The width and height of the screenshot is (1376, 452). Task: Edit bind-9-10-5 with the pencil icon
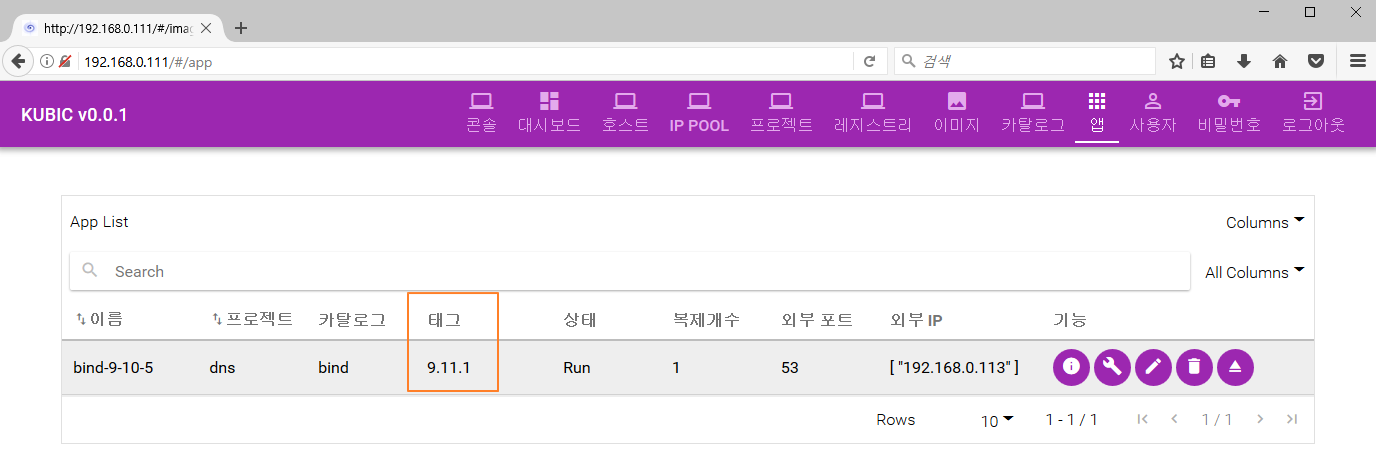(x=1153, y=367)
